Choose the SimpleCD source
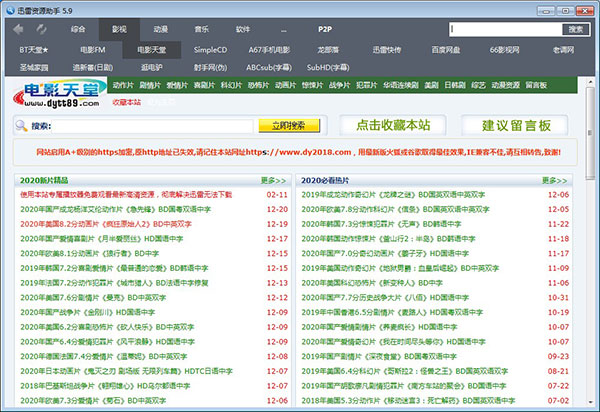600x412 pixels. tap(210, 50)
